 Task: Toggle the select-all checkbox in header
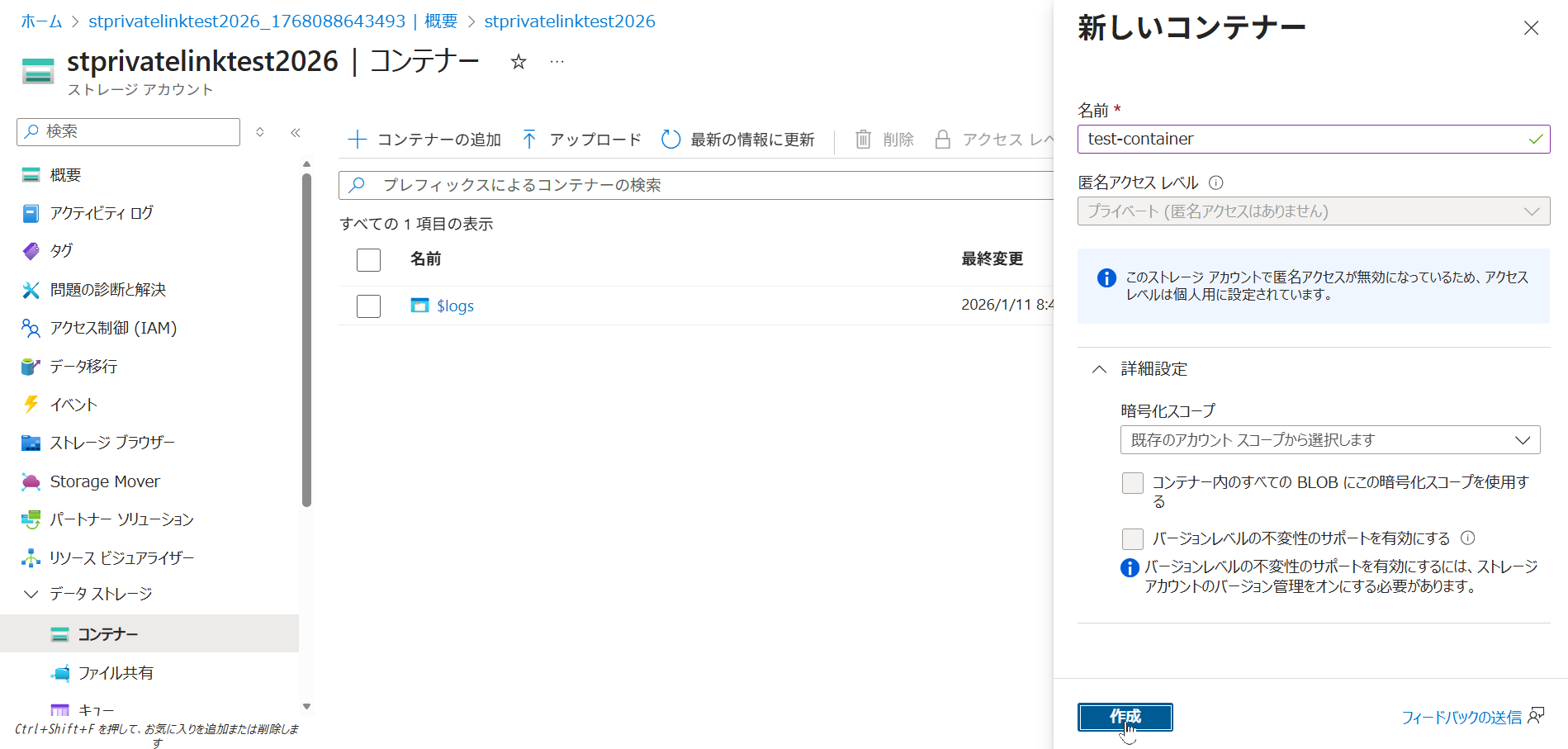(x=368, y=260)
